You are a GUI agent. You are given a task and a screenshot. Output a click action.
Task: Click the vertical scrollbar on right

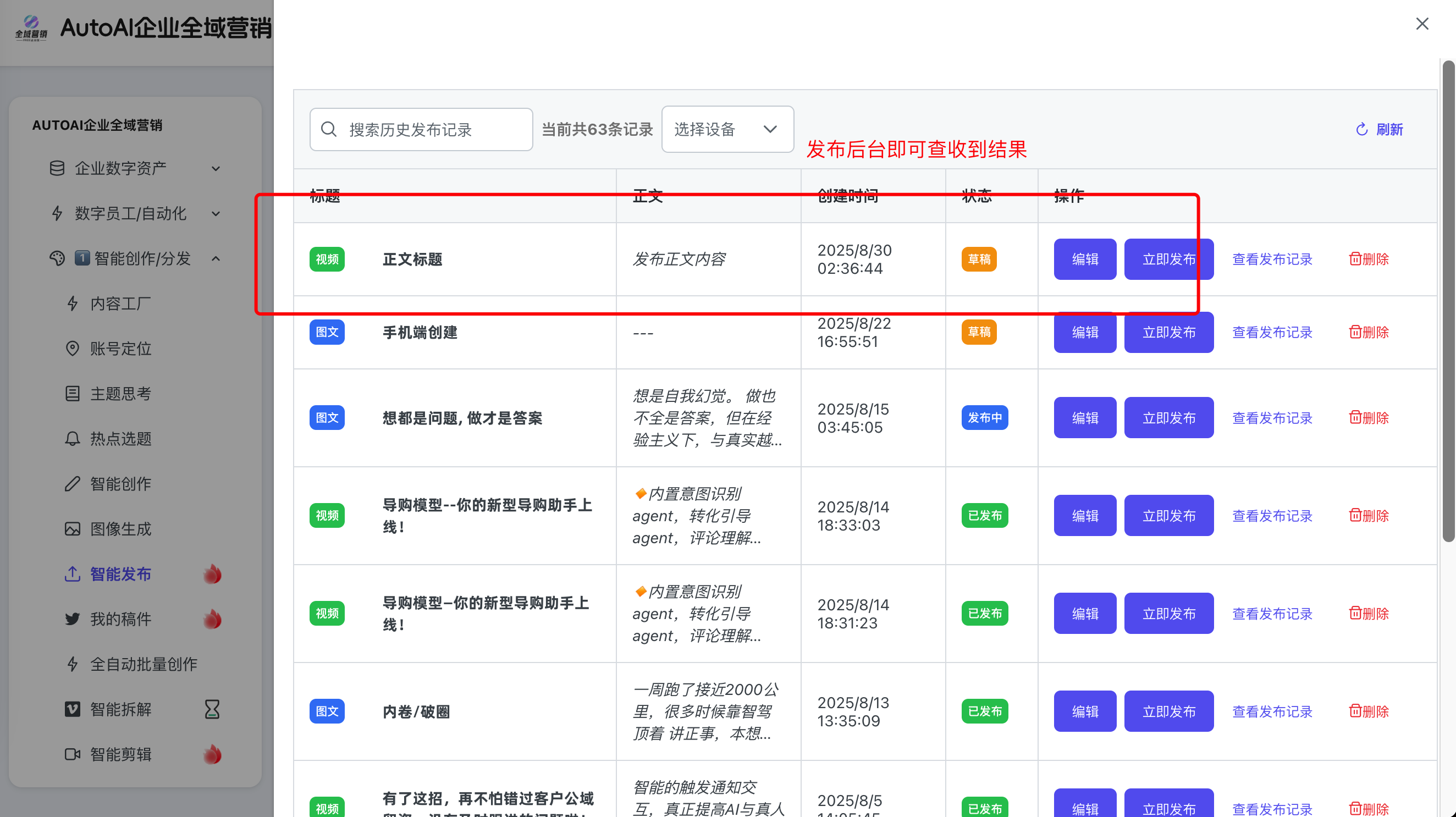coord(1448,300)
